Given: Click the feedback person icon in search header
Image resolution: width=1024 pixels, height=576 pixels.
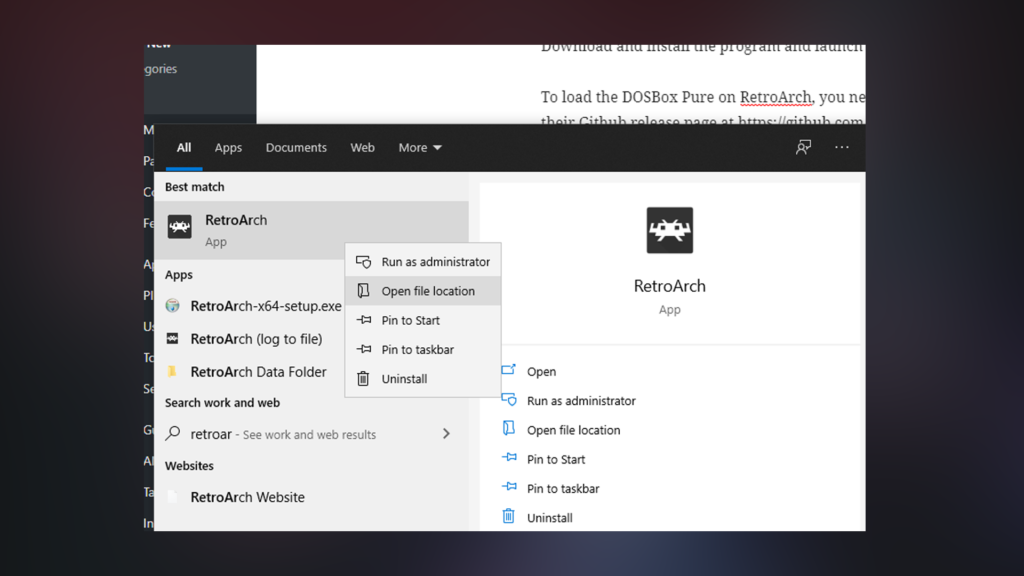Looking at the screenshot, I should (x=803, y=147).
